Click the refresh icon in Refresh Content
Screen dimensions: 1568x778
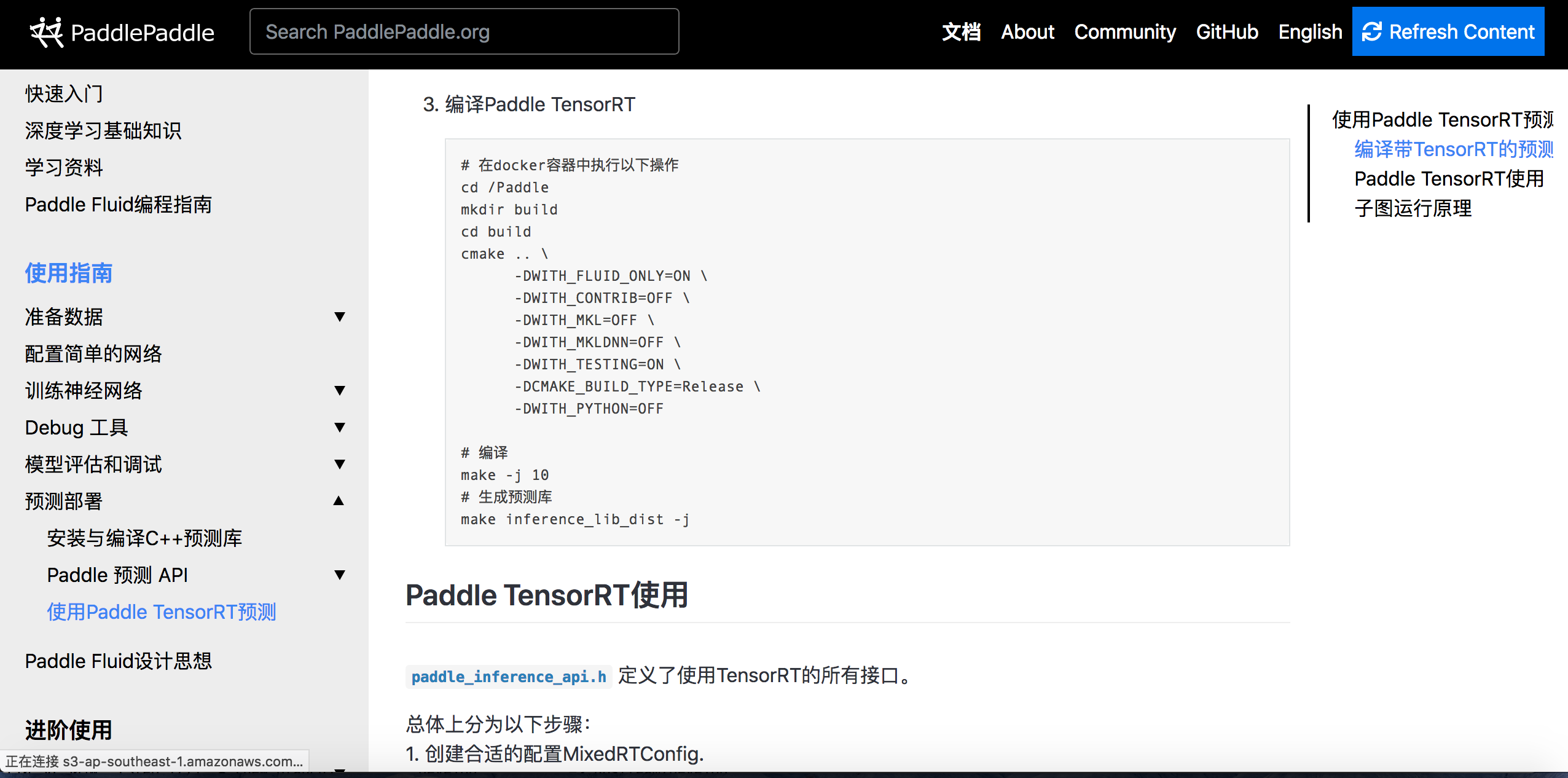coord(1371,32)
